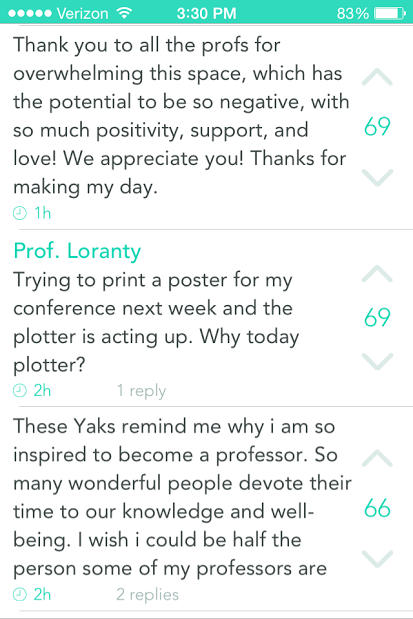413x619 pixels.
Task: Open the yak thanking the profs
Action: 181,116
